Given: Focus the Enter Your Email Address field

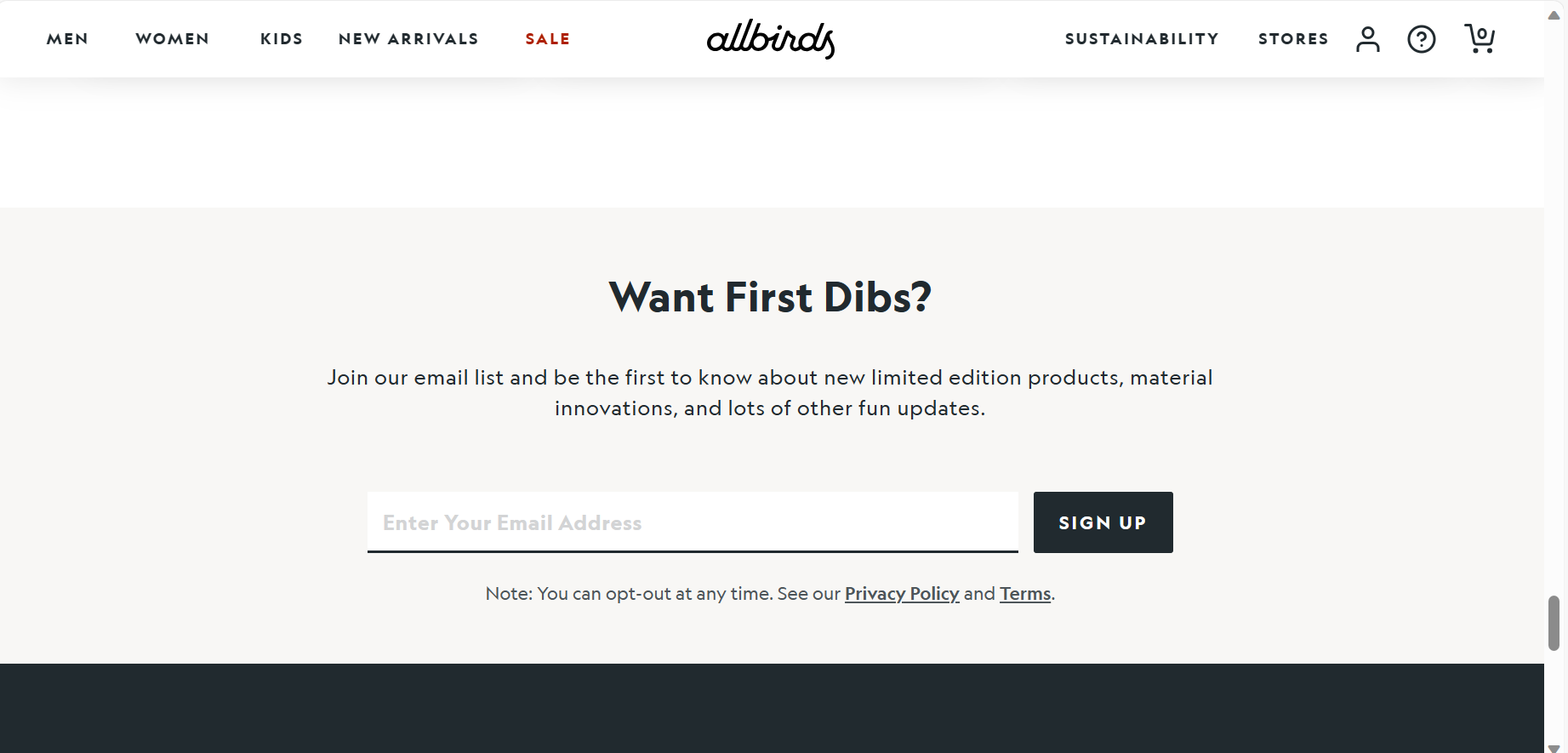Looking at the screenshot, I should point(693,522).
